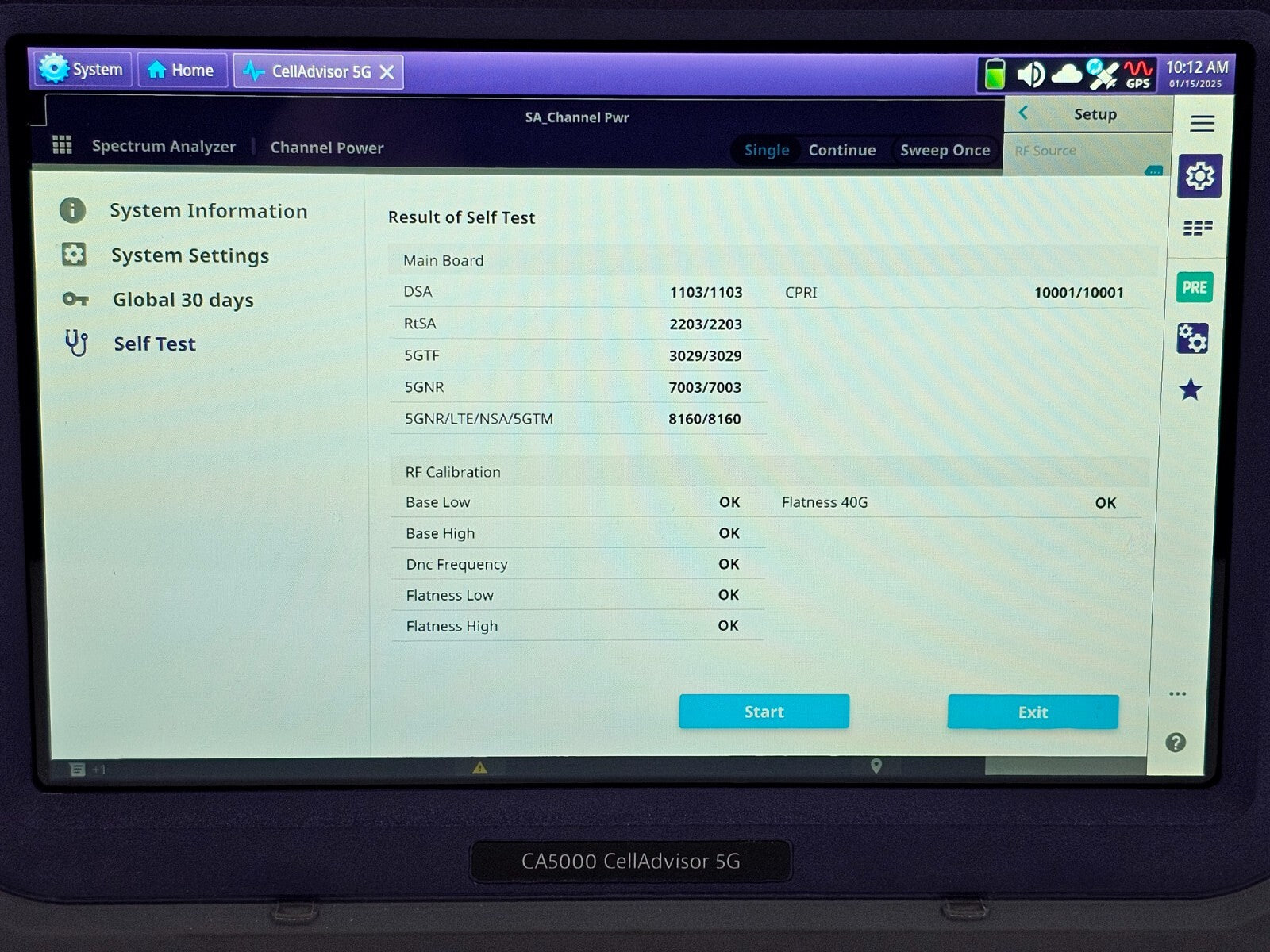Viewport: 1270px width, 952px height.
Task: Open the log notes icon in status bar
Action: click(77, 769)
